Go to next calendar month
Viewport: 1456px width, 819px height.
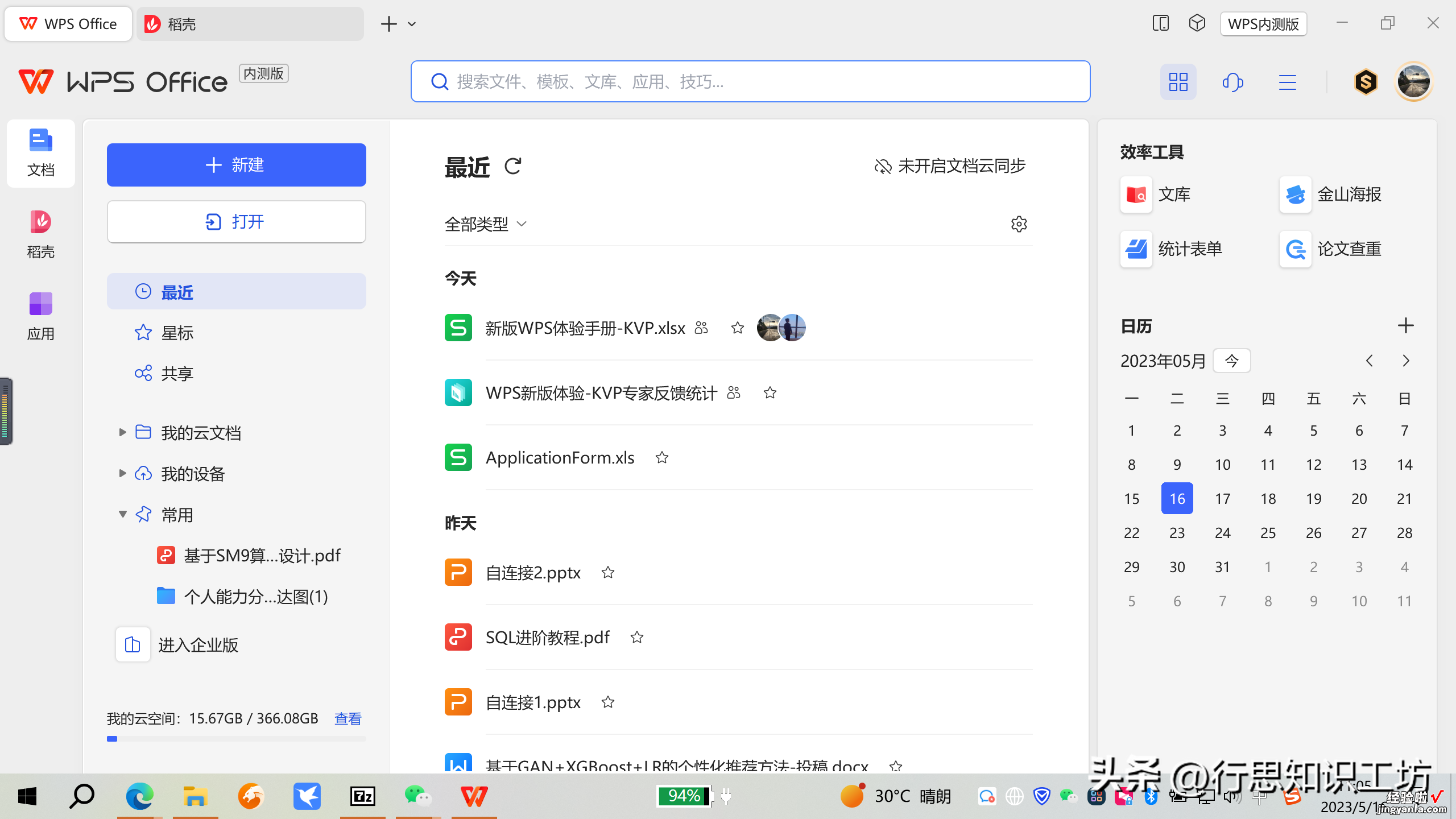pyautogui.click(x=1406, y=361)
